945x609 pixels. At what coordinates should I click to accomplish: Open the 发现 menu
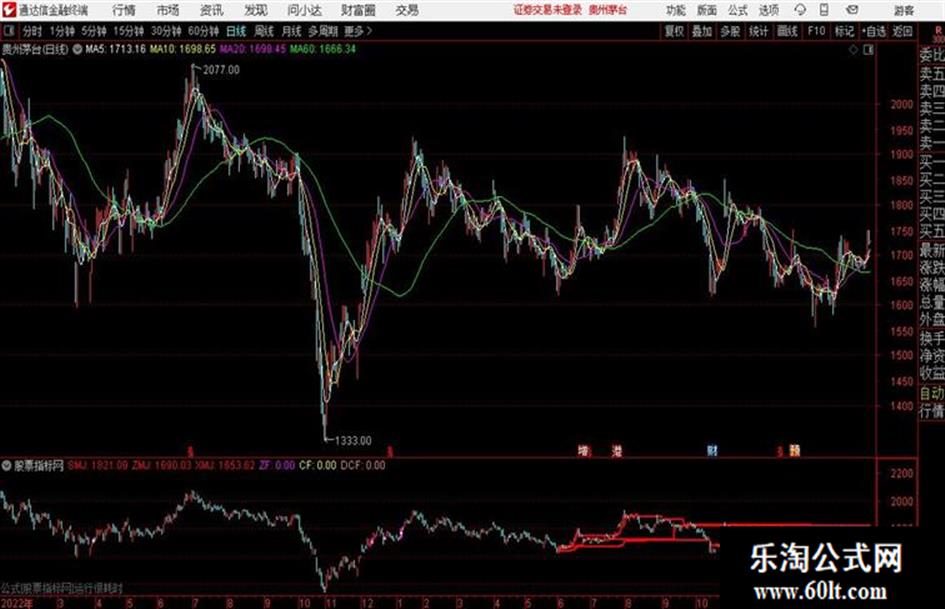256,10
